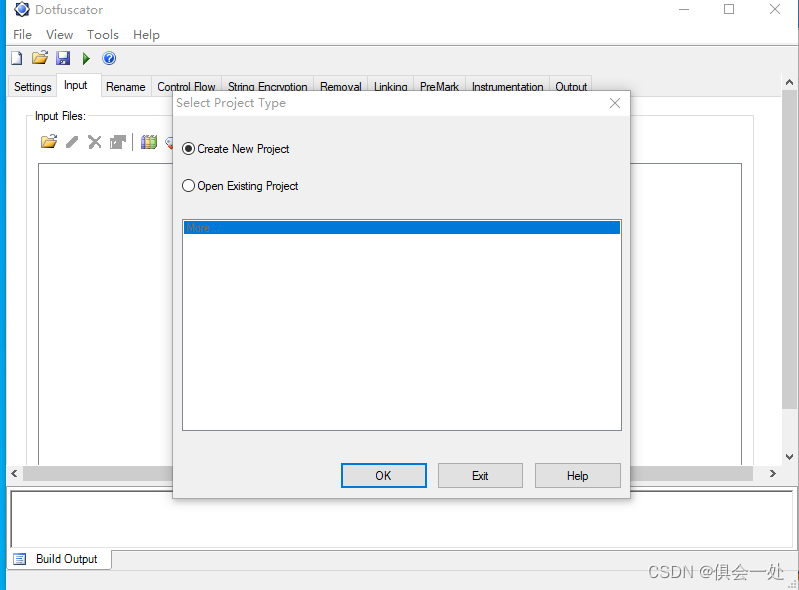Click the Exit button in the dialog
Viewport: 799px width, 590px height.
tap(480, 475)
